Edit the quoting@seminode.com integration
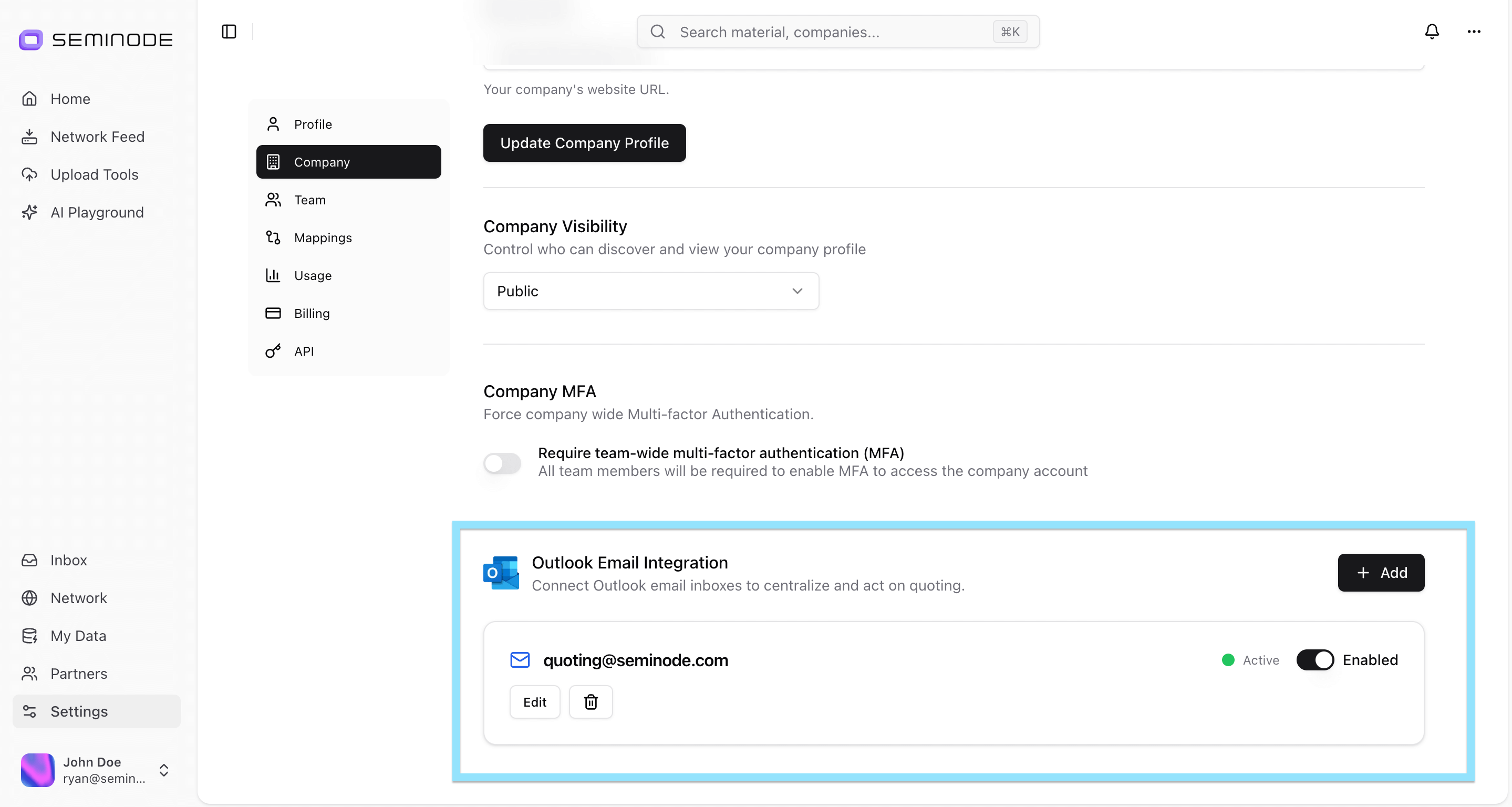 pyautogui.click(x=534, y=702)
